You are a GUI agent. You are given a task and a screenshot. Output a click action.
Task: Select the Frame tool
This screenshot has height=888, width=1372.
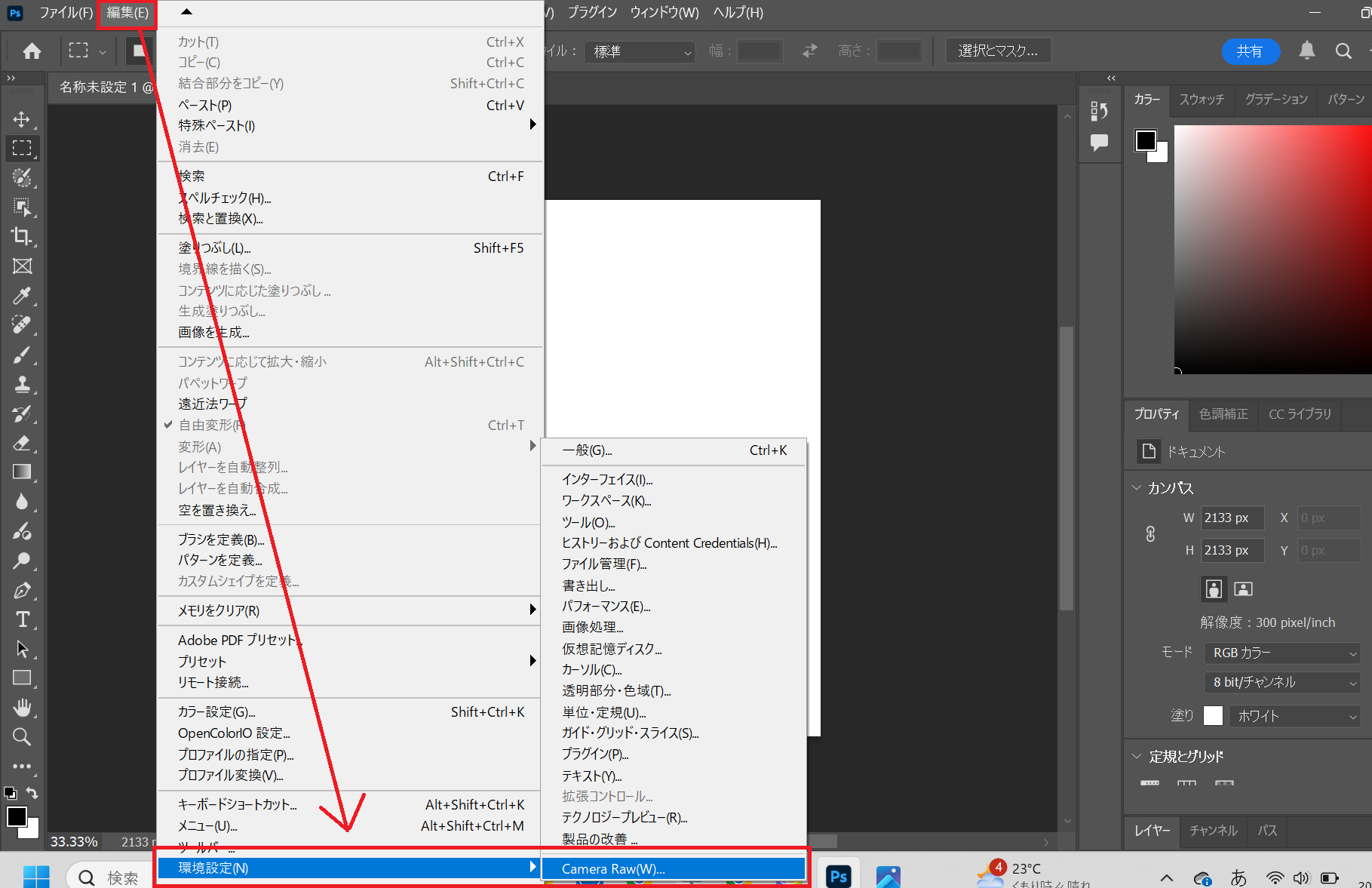pyautogui.click(x=22, y=266)
